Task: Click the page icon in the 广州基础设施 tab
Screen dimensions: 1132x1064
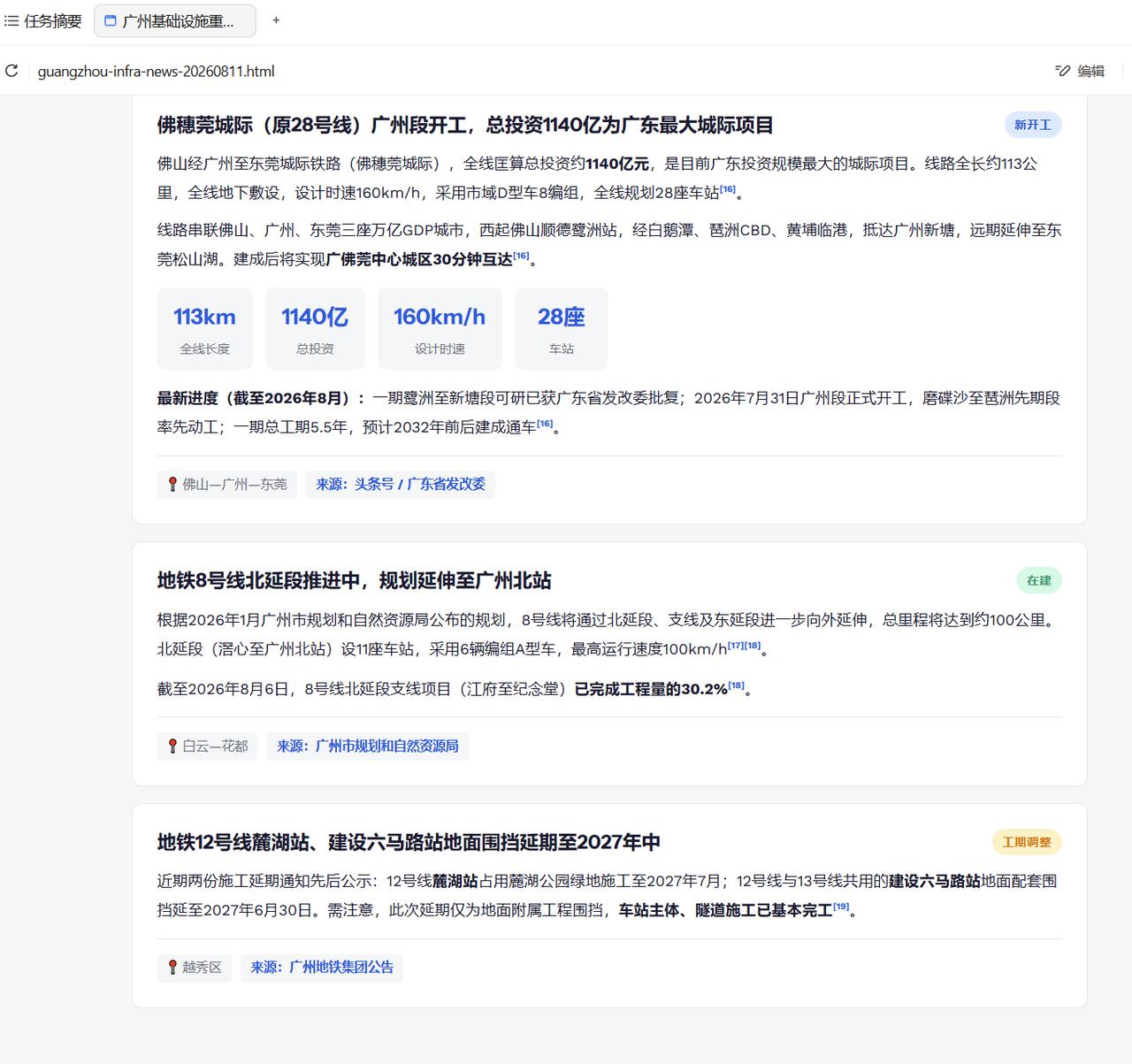Action: click(111, 21)
